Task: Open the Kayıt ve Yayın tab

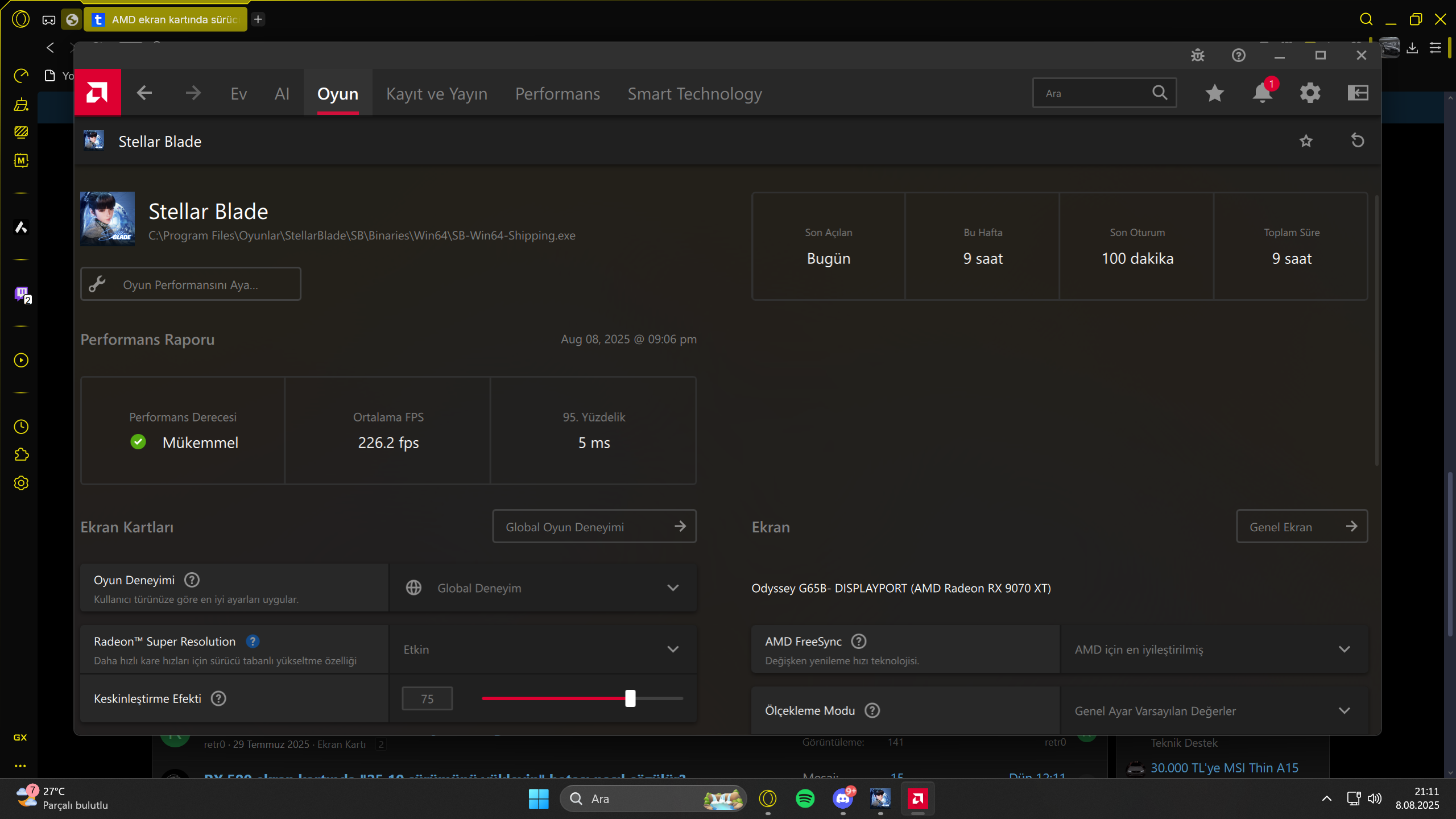Action: pyautogui.click(x=437, y=94)
